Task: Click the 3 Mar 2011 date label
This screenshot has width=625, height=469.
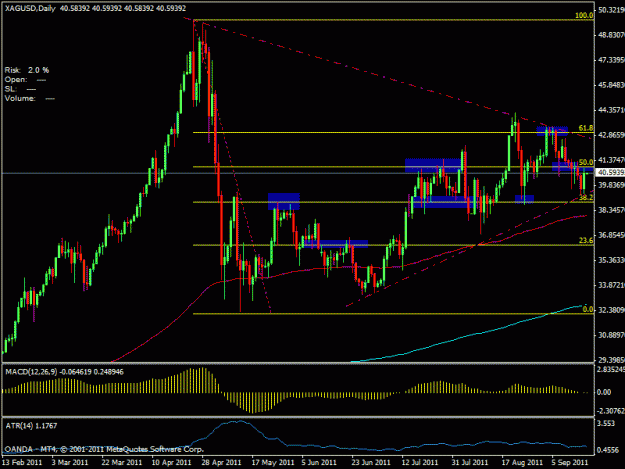Action: click(70, 463)
